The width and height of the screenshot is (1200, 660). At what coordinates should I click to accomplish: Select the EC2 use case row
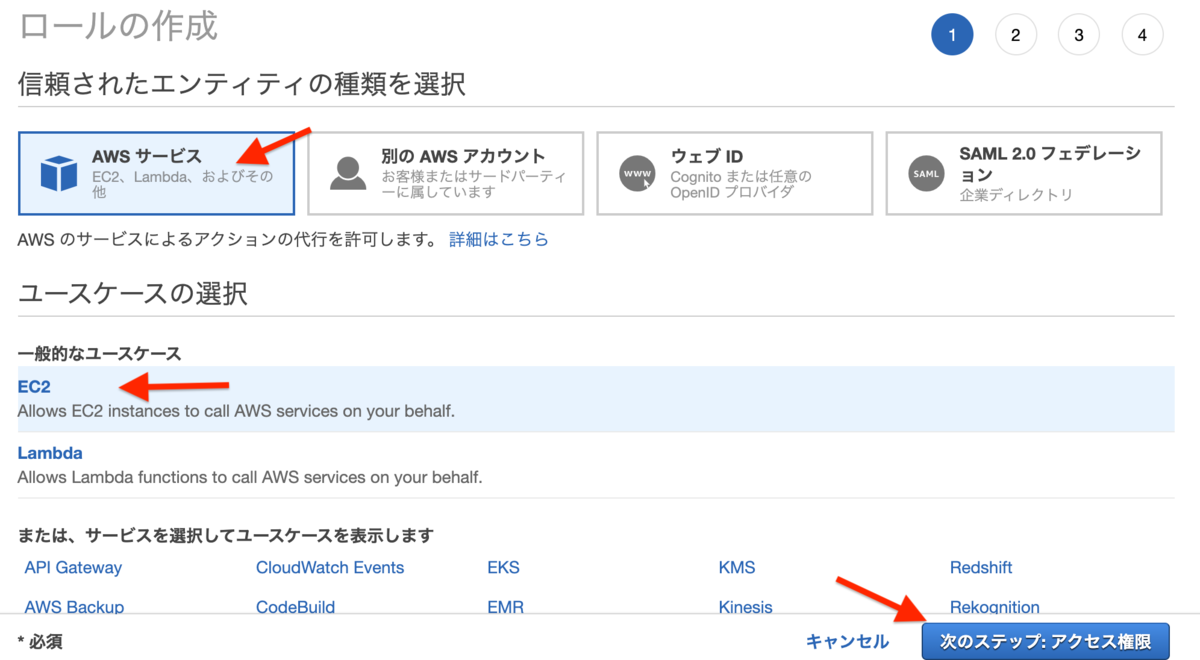coord(596,399)
